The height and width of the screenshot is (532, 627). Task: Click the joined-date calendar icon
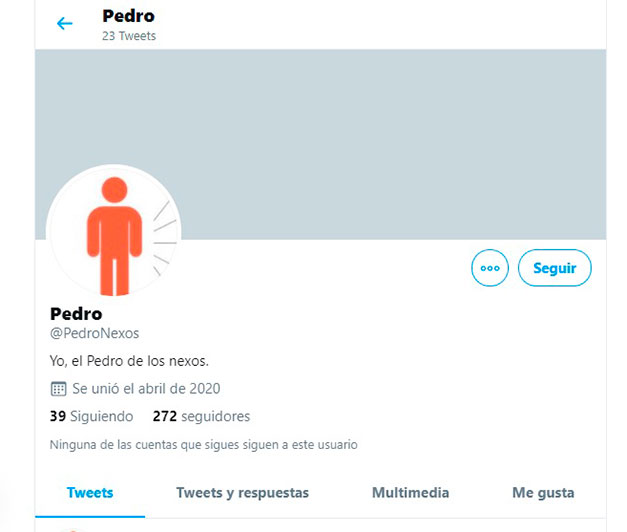(x=58, y=389)
